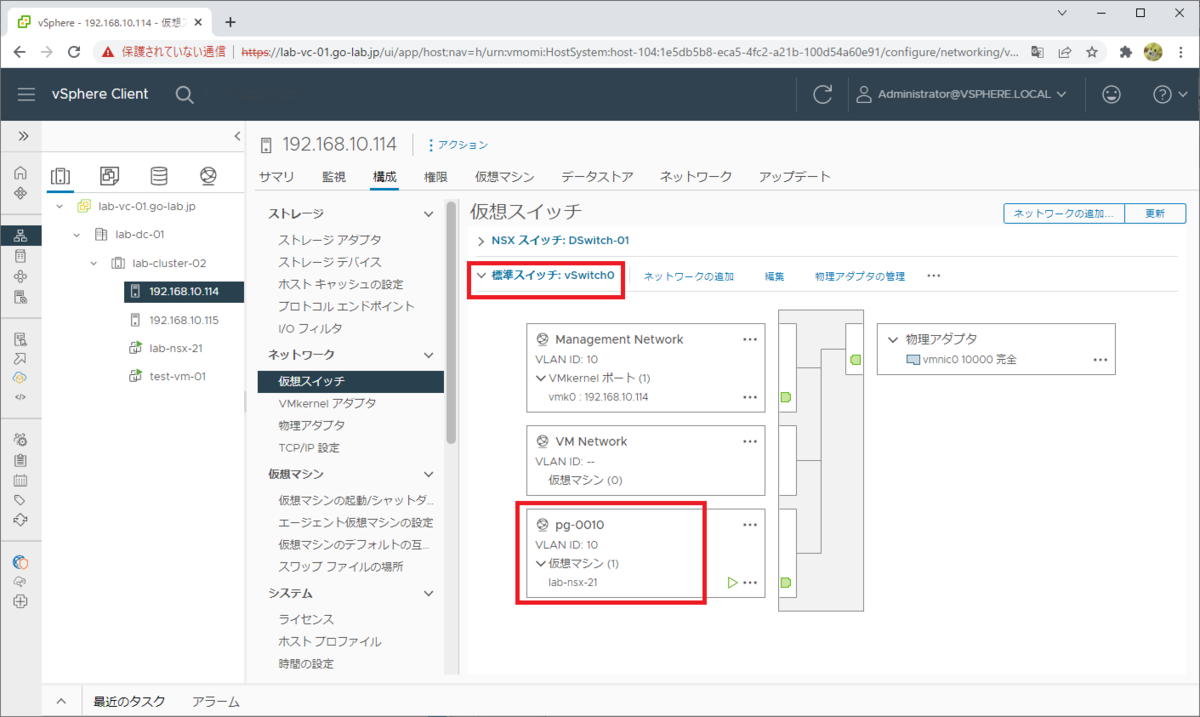This screenshot has height=717, width=1200.
Task: Switch to Hosts and Clusters inventory view
Action: click(x=61, y=176)
